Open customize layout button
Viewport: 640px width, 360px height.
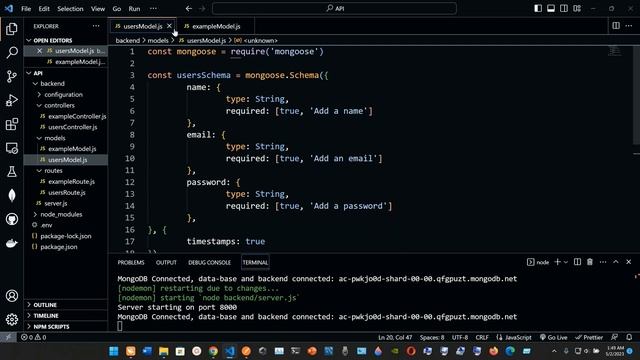577,8
